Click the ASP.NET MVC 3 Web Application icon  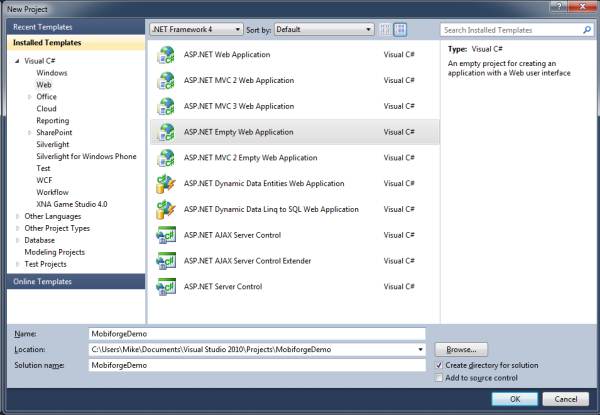[165, 106]
